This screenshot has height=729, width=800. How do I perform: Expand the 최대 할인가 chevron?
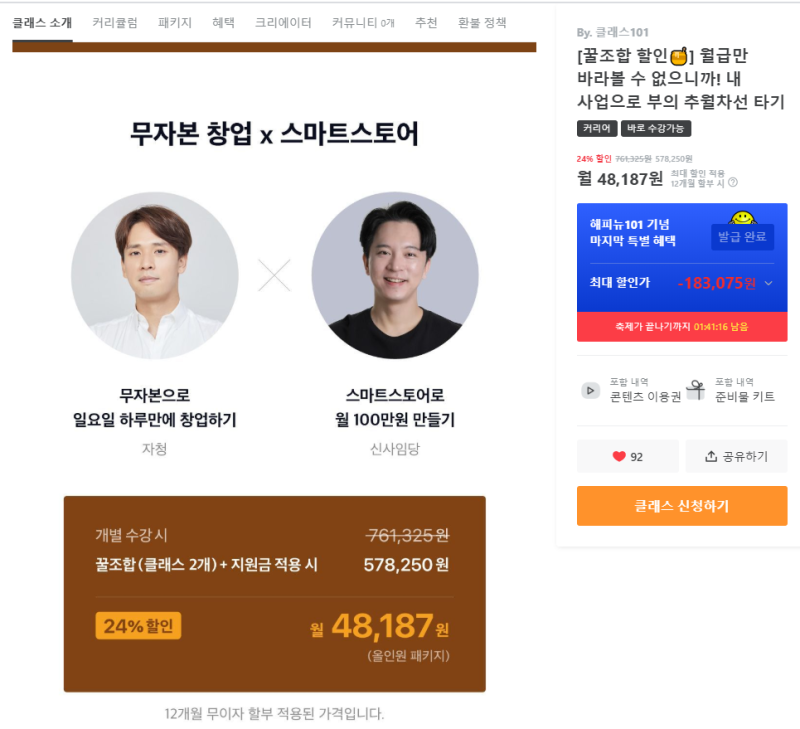click(768, 283)
